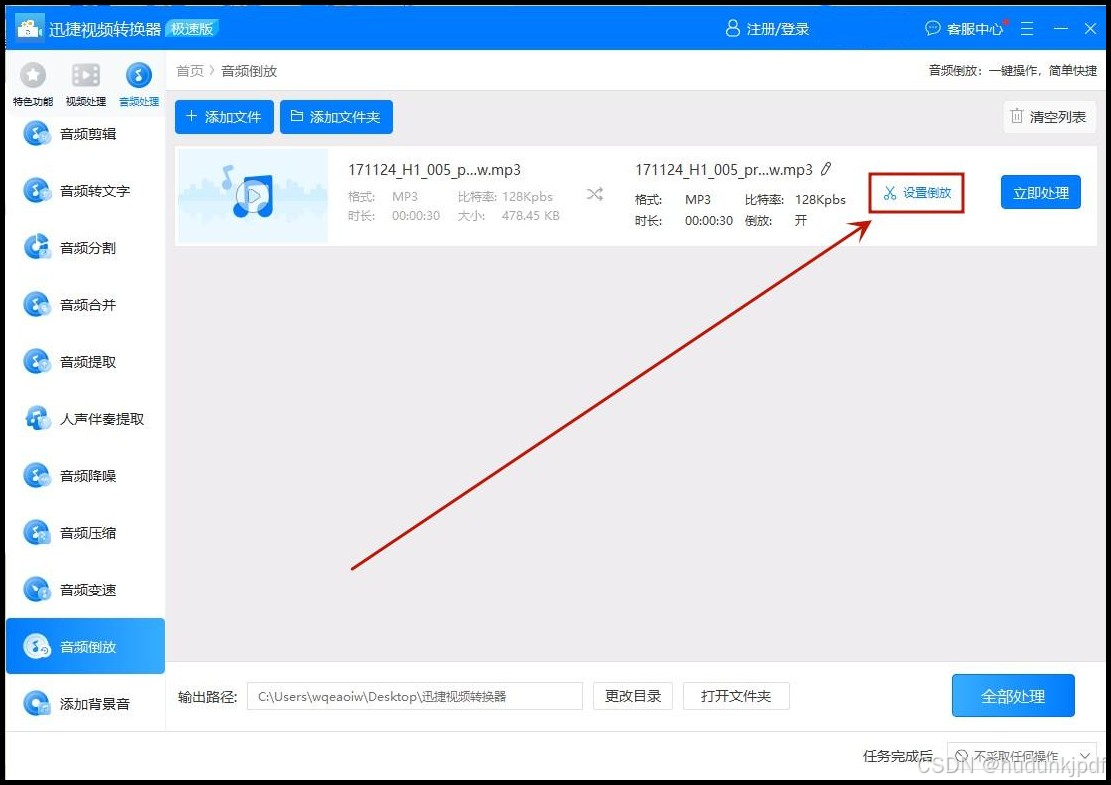Click the output path input field
The image size is (1111, 785).
(414, 696)
